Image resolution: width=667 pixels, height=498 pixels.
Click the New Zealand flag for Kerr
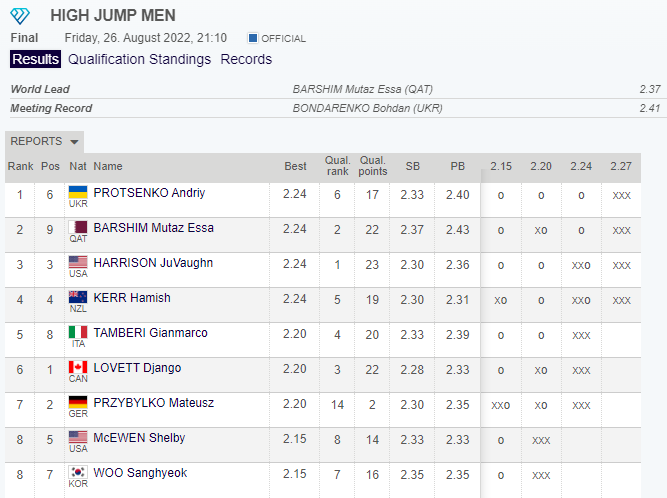(x=77, y=297)
